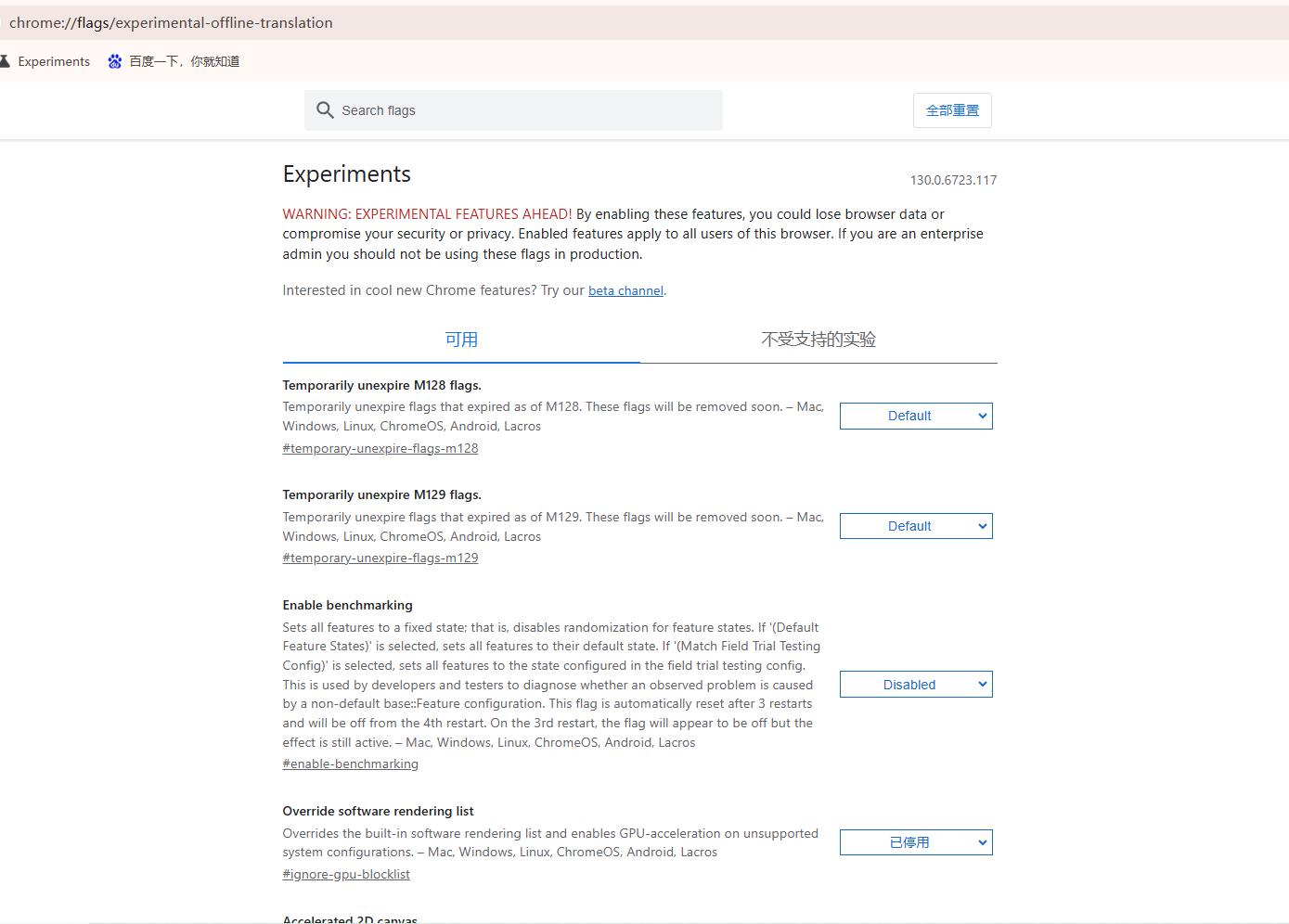Screen dimensions: 1289x924
Task: Click the chrome://flags address bar URL
Action: (x=171, y=22)
